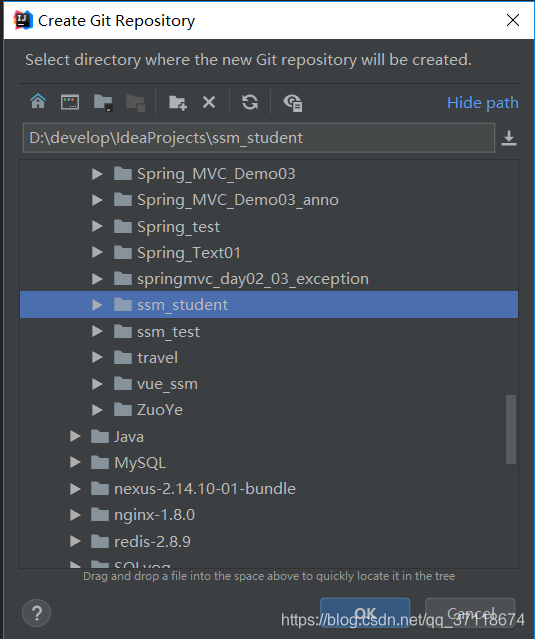Image resolution: width=535 pixels, height=639 pixels.
Task: Select the ssm_test directory
Action: point(168,332)
